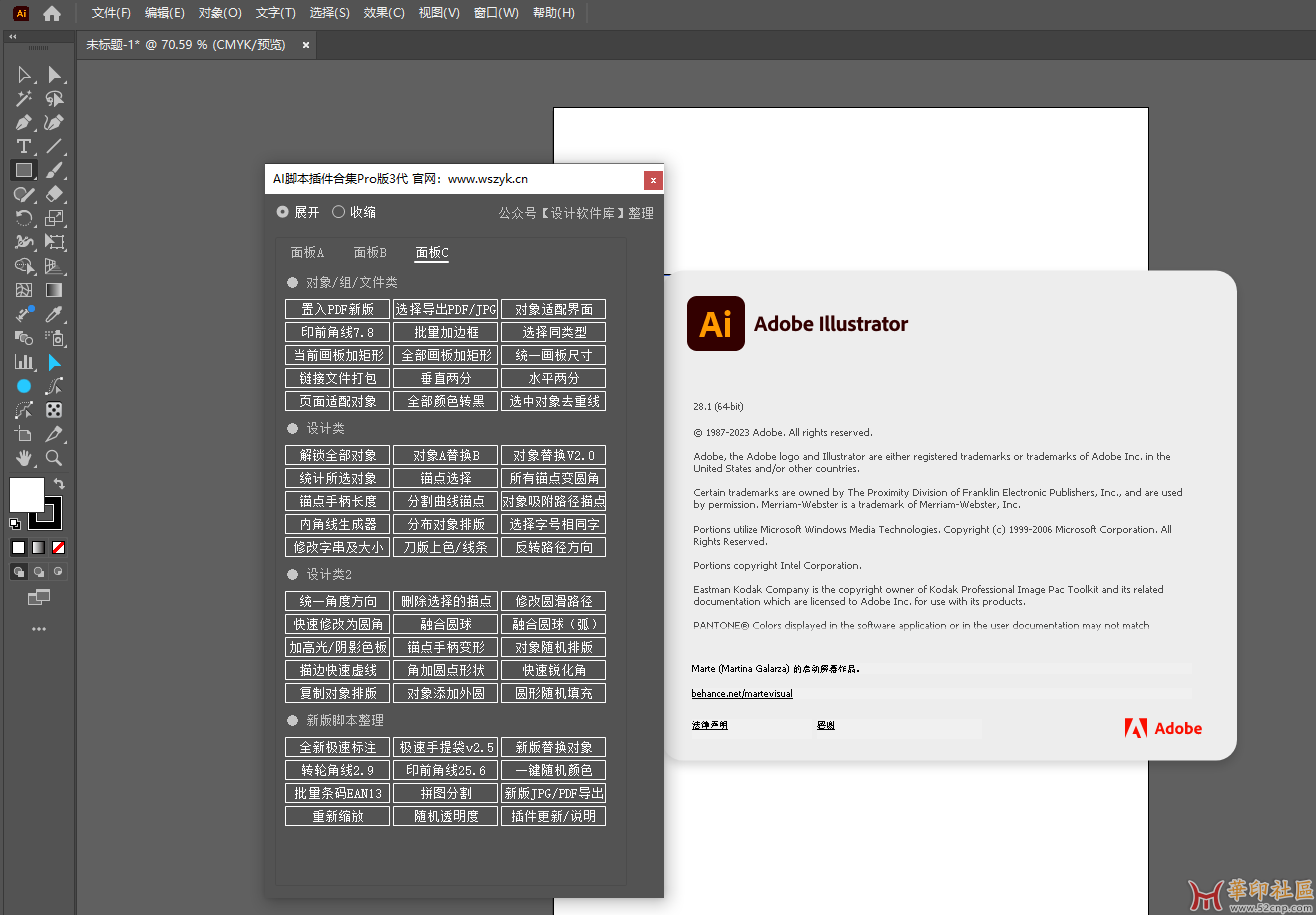Pick the Rotate tool
The image size is (1316, 915).
pyautogui.click(x=24, y=218)
